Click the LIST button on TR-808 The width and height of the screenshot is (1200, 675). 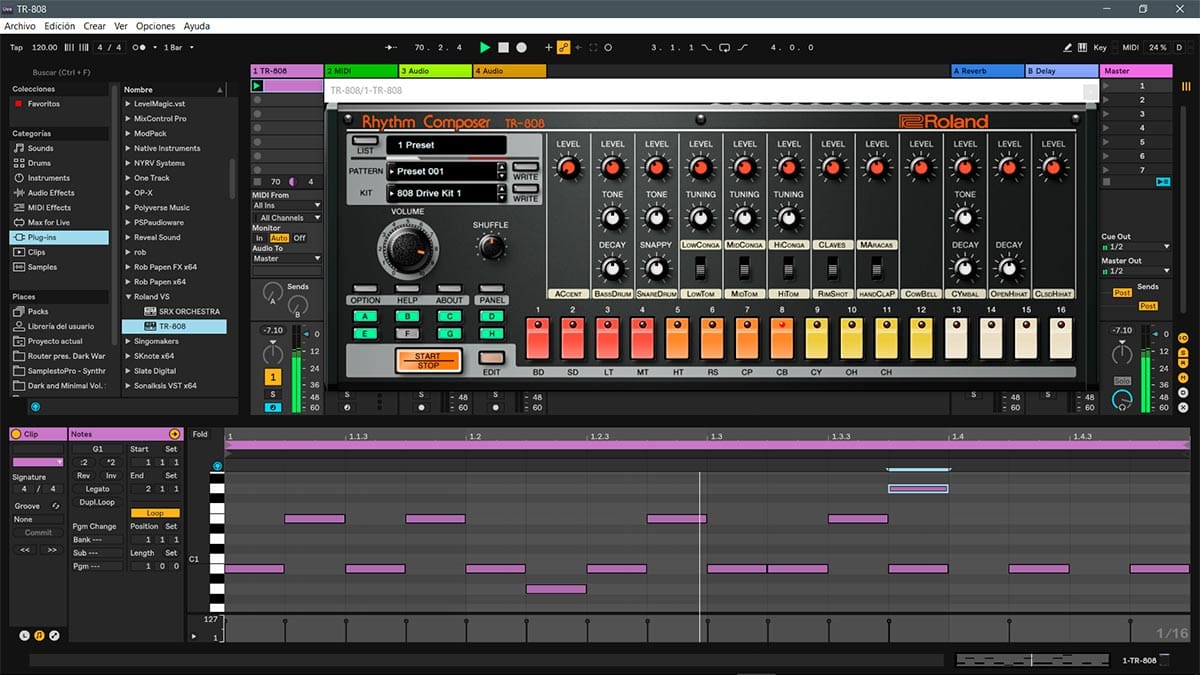pyautogui.click(x=364, y=141)
